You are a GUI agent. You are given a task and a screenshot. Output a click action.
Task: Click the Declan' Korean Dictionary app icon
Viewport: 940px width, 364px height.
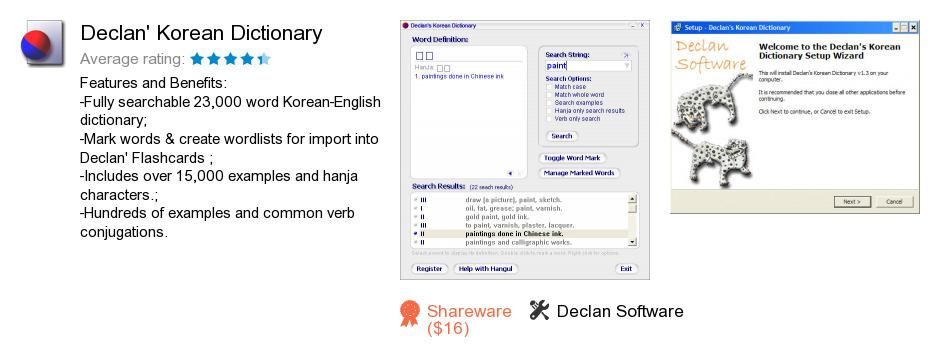[43, 43]
